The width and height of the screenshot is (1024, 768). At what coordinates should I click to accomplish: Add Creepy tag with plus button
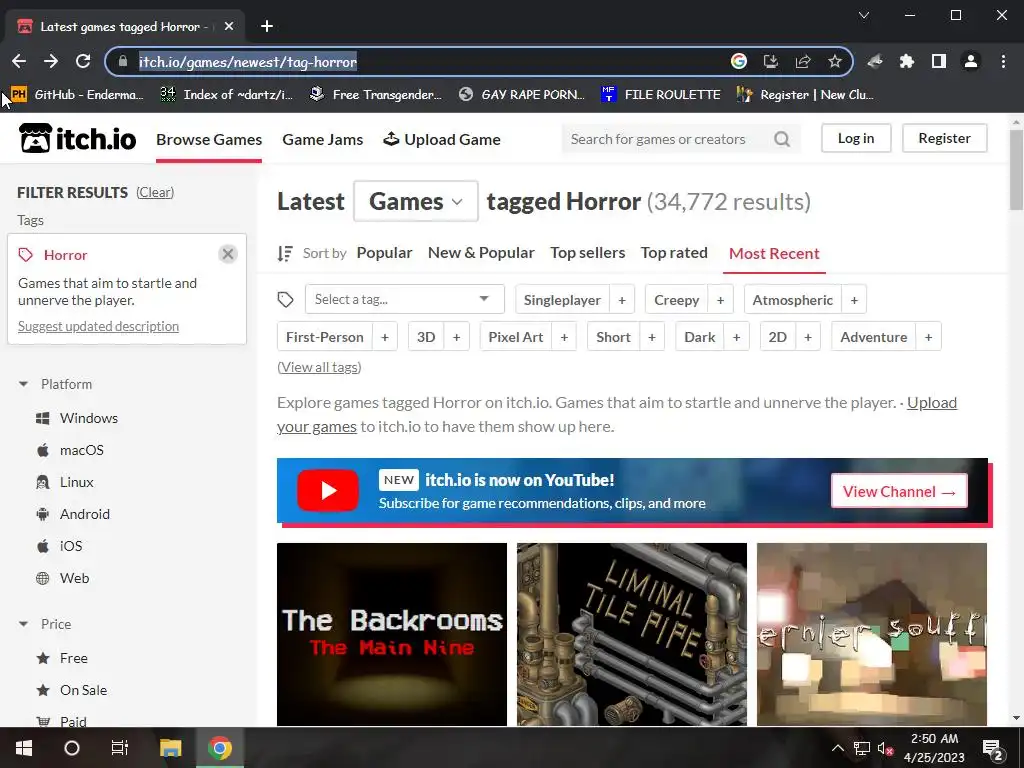pos(720,300)
